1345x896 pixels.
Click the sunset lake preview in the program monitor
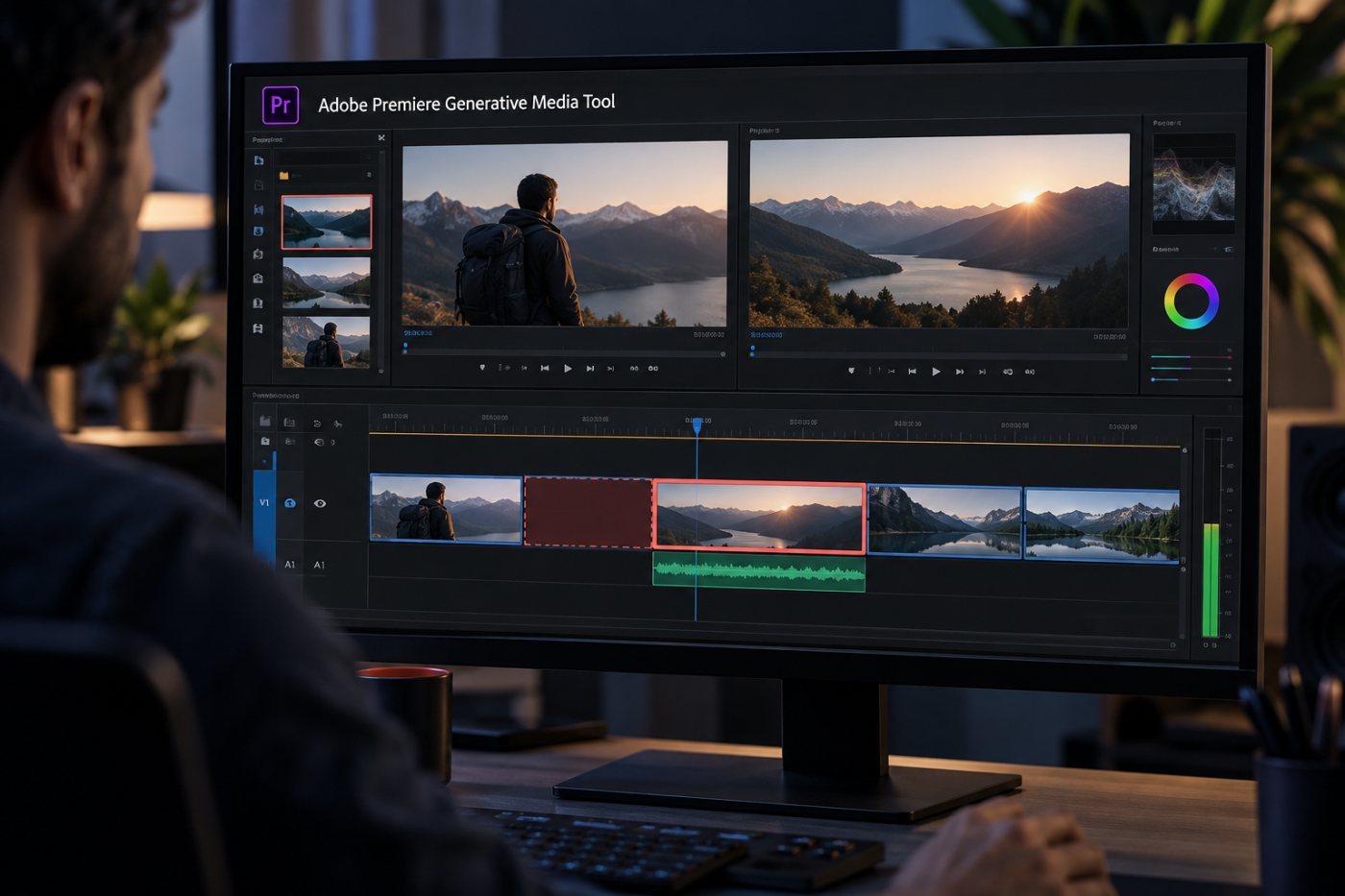click(940, 230)
